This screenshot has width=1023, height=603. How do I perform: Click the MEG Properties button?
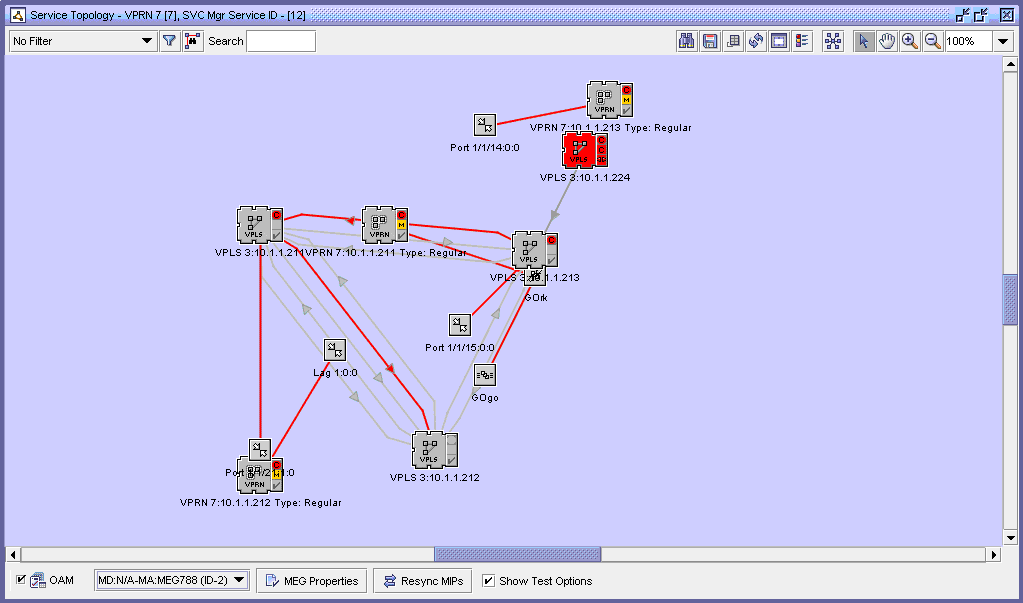tap(310, 580)
